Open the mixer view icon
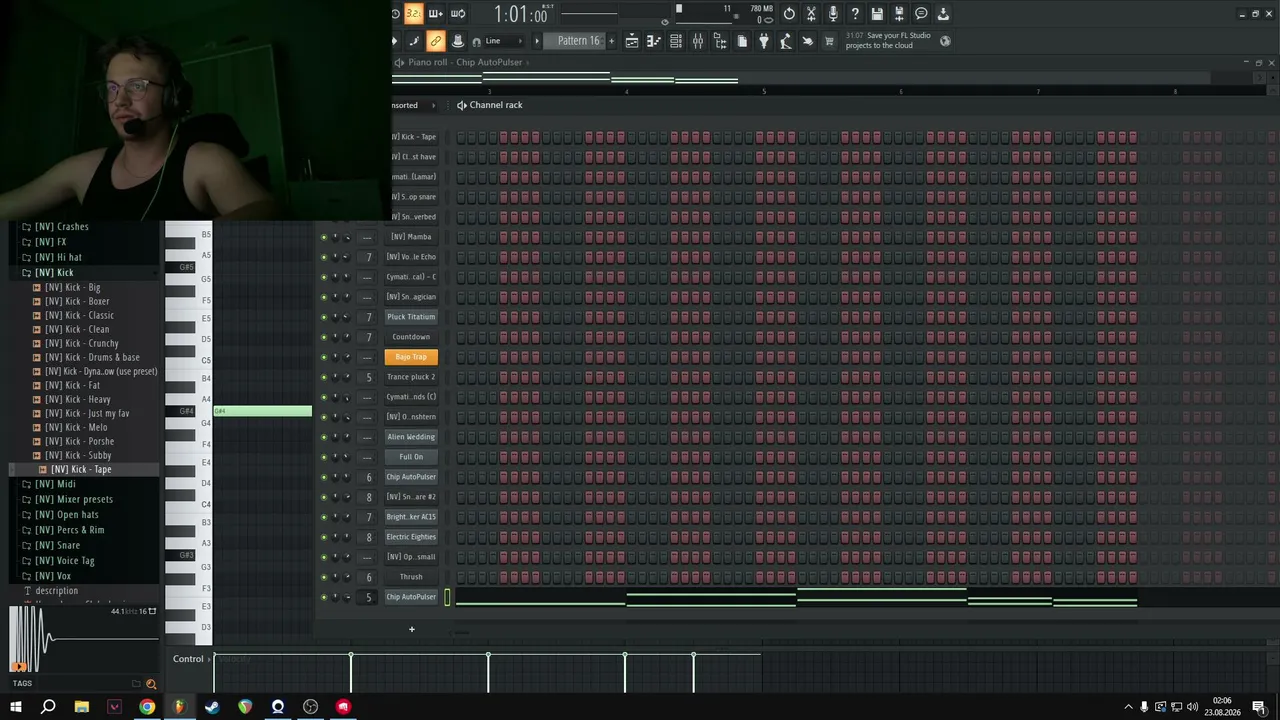This screenshot has height=720, width=1280. (x=698, y=41)
